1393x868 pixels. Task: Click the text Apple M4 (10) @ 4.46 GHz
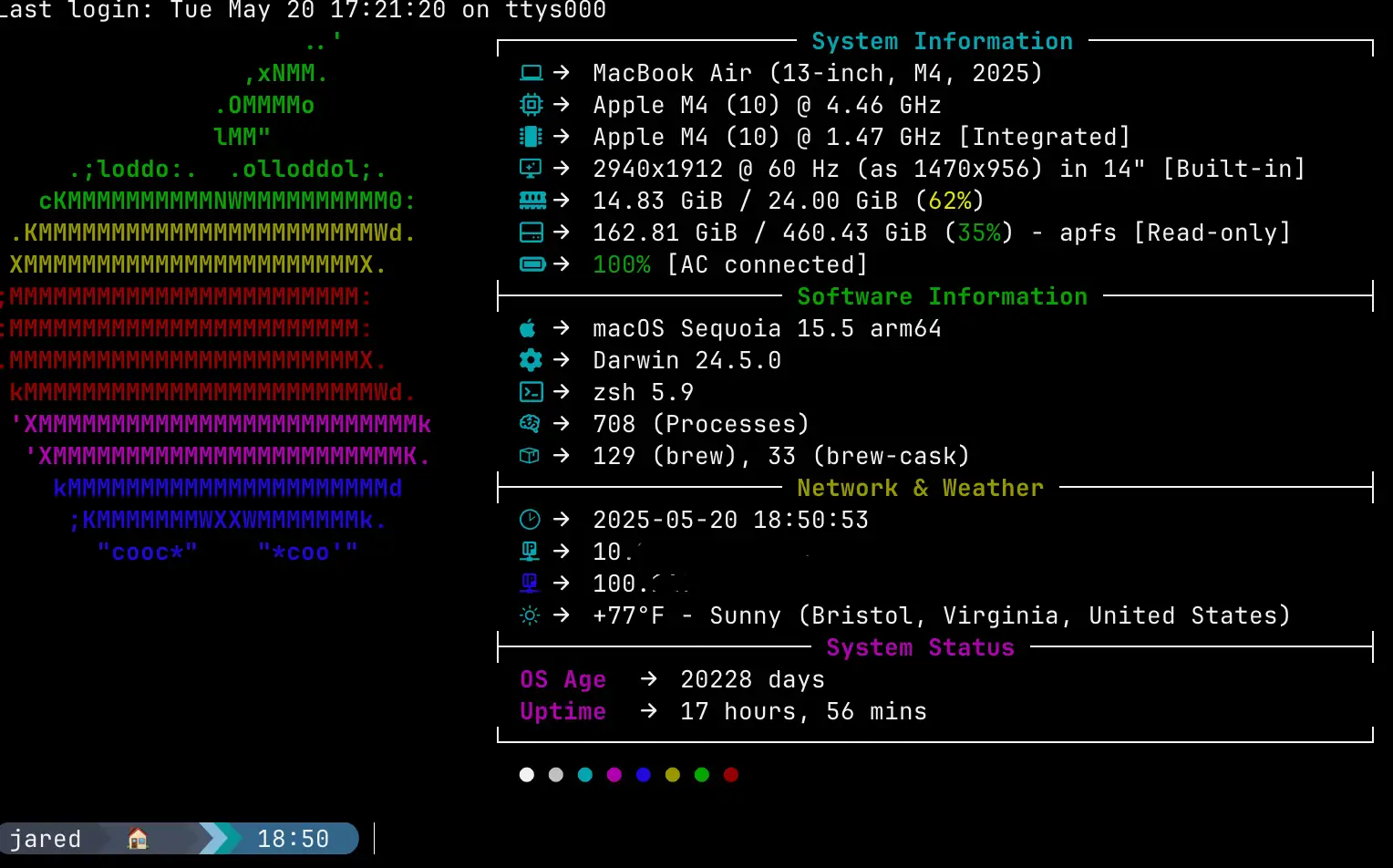click(x=767, y=105)
